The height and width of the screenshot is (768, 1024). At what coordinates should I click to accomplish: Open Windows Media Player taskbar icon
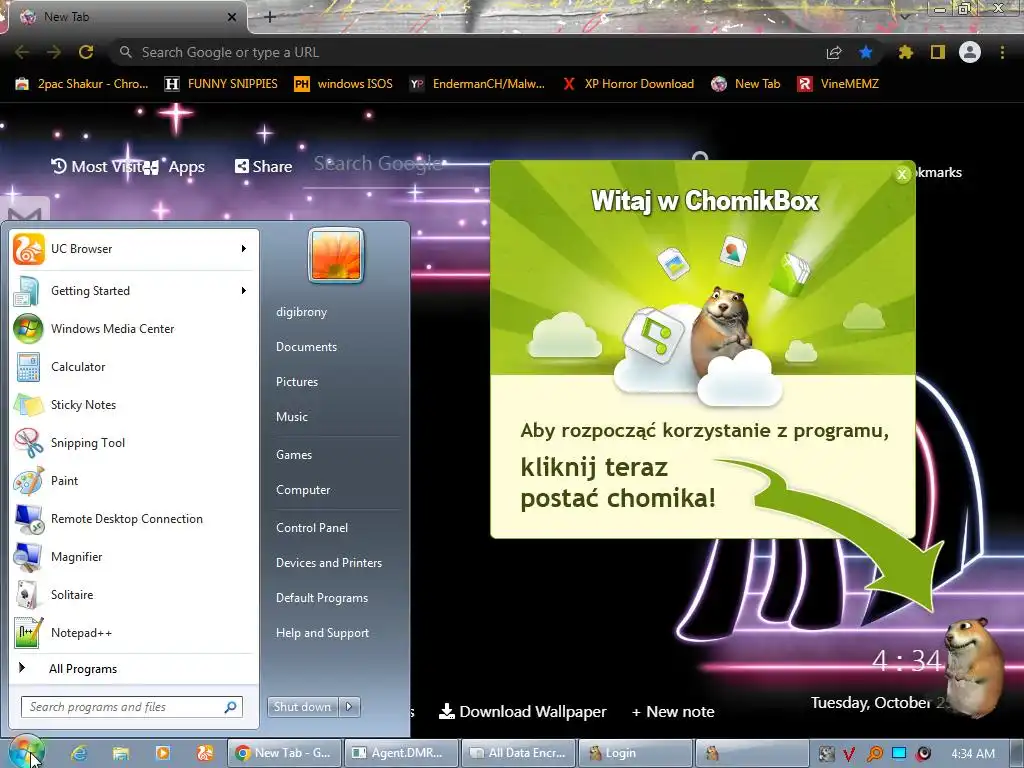(x=163, y=753)
